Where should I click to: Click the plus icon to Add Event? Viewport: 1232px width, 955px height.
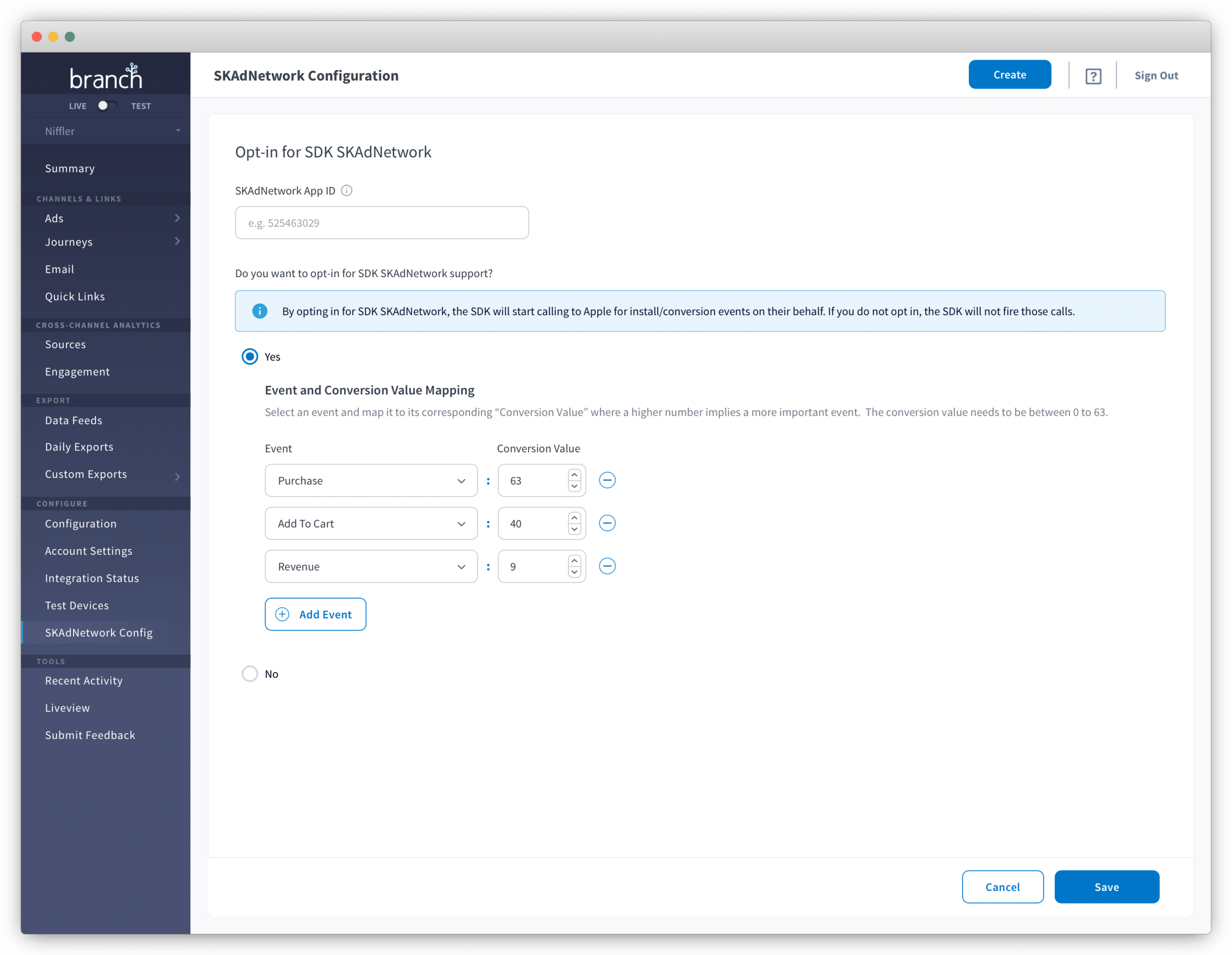coord(281,614)
